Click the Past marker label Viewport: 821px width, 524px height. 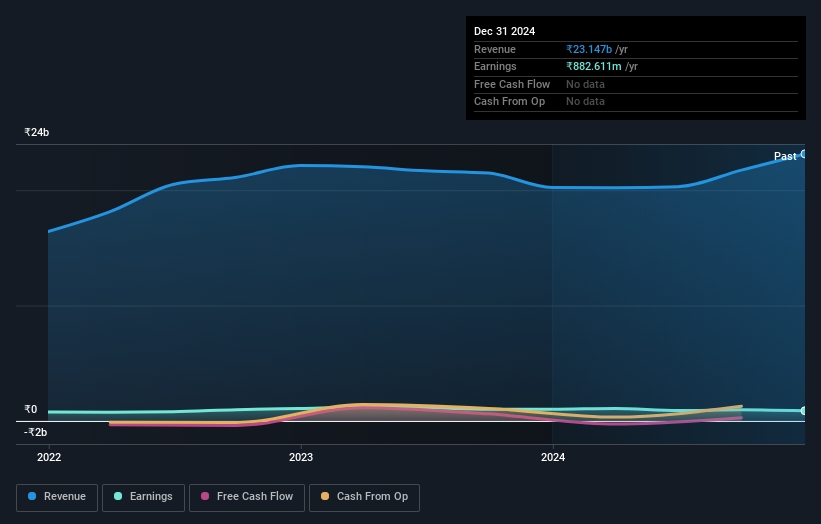pos(785,156)
